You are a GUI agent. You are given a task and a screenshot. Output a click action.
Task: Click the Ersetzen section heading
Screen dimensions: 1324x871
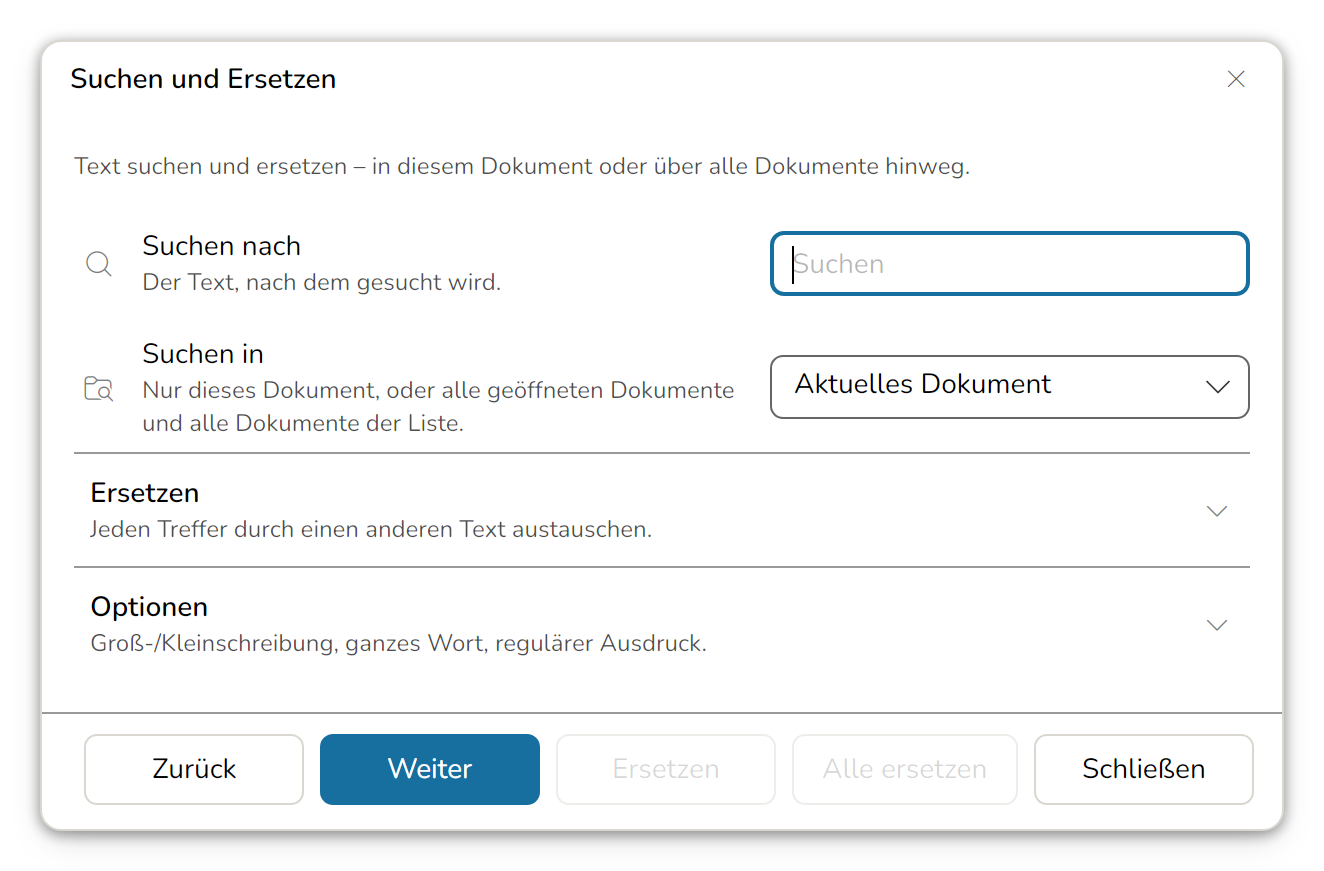tap(145, 493)
